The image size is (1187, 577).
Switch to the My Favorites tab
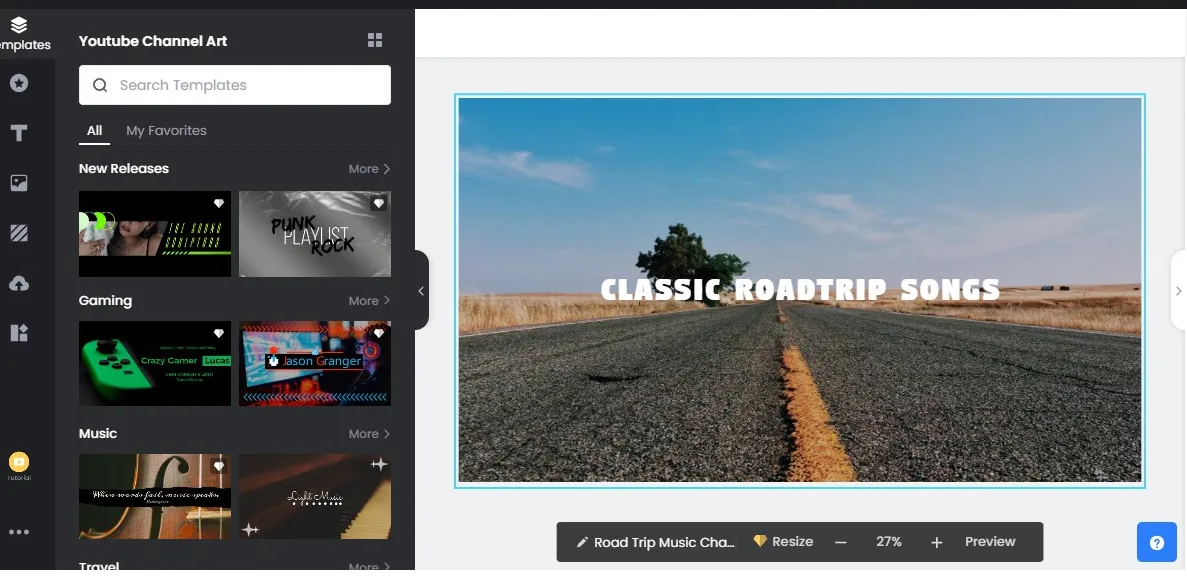(x=167, y=130)
